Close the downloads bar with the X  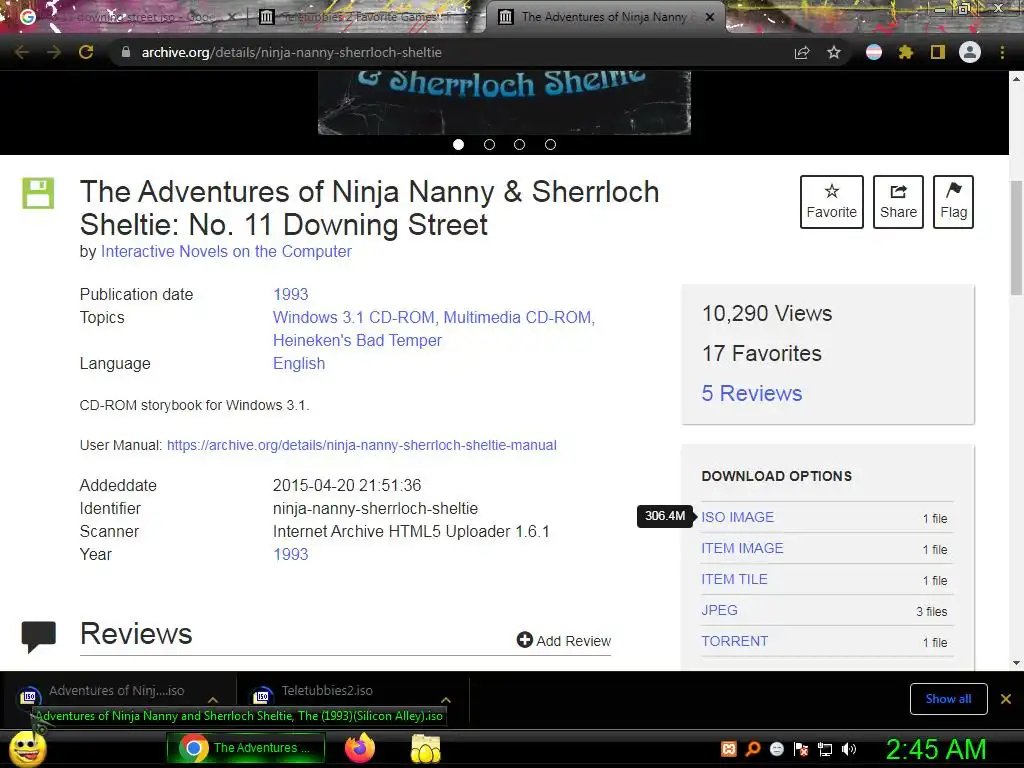(1006, 699)
